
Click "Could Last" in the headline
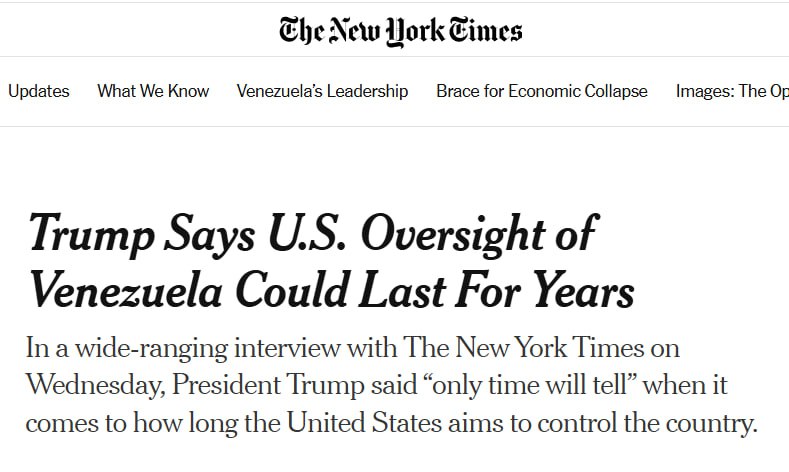327,290
